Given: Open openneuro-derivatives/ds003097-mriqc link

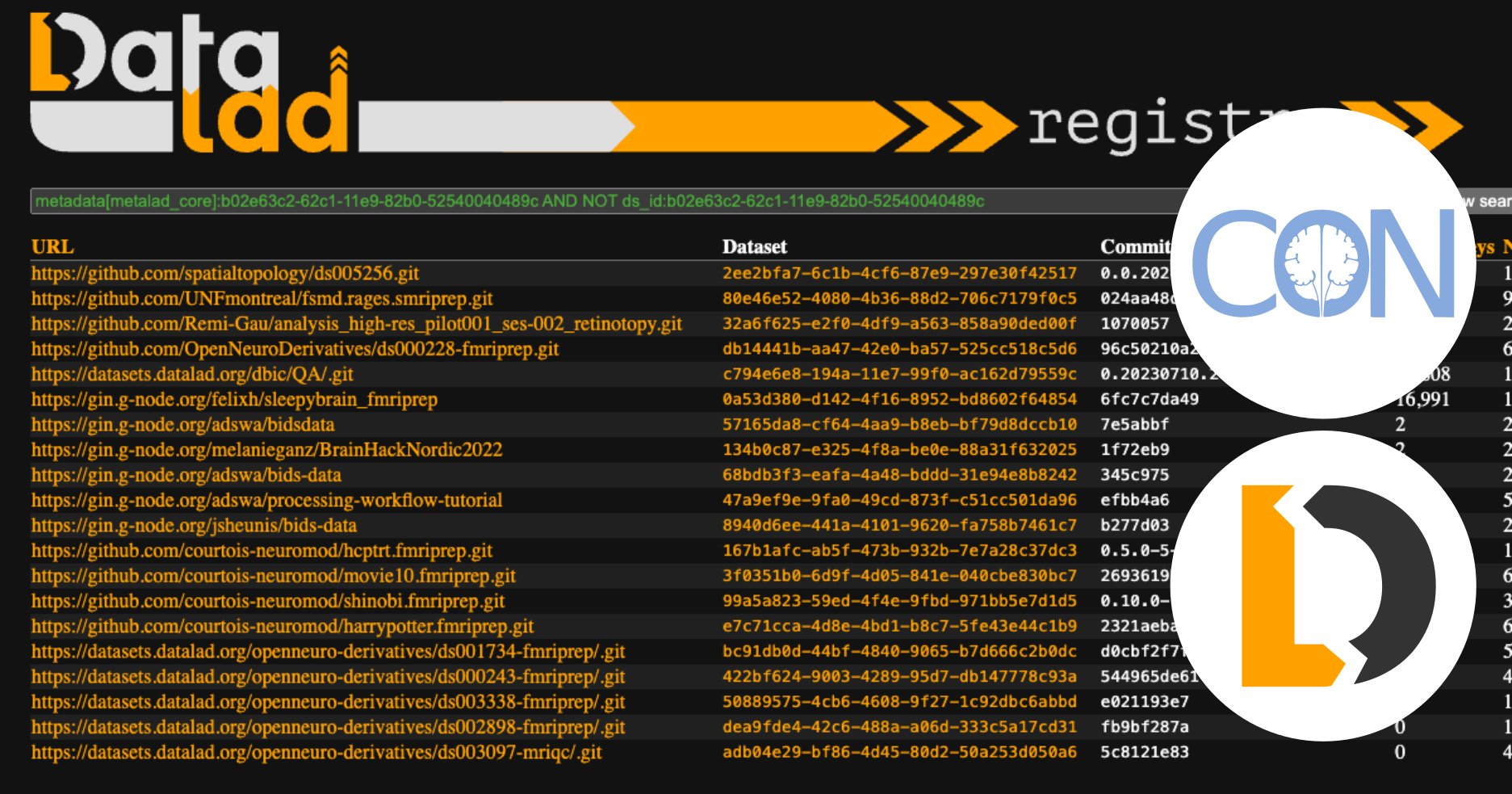Looking at the screenshot, I should [316, 752].
